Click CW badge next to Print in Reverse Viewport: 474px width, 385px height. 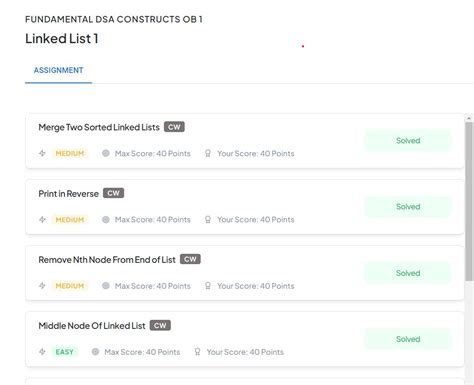(x=113, y=193)
